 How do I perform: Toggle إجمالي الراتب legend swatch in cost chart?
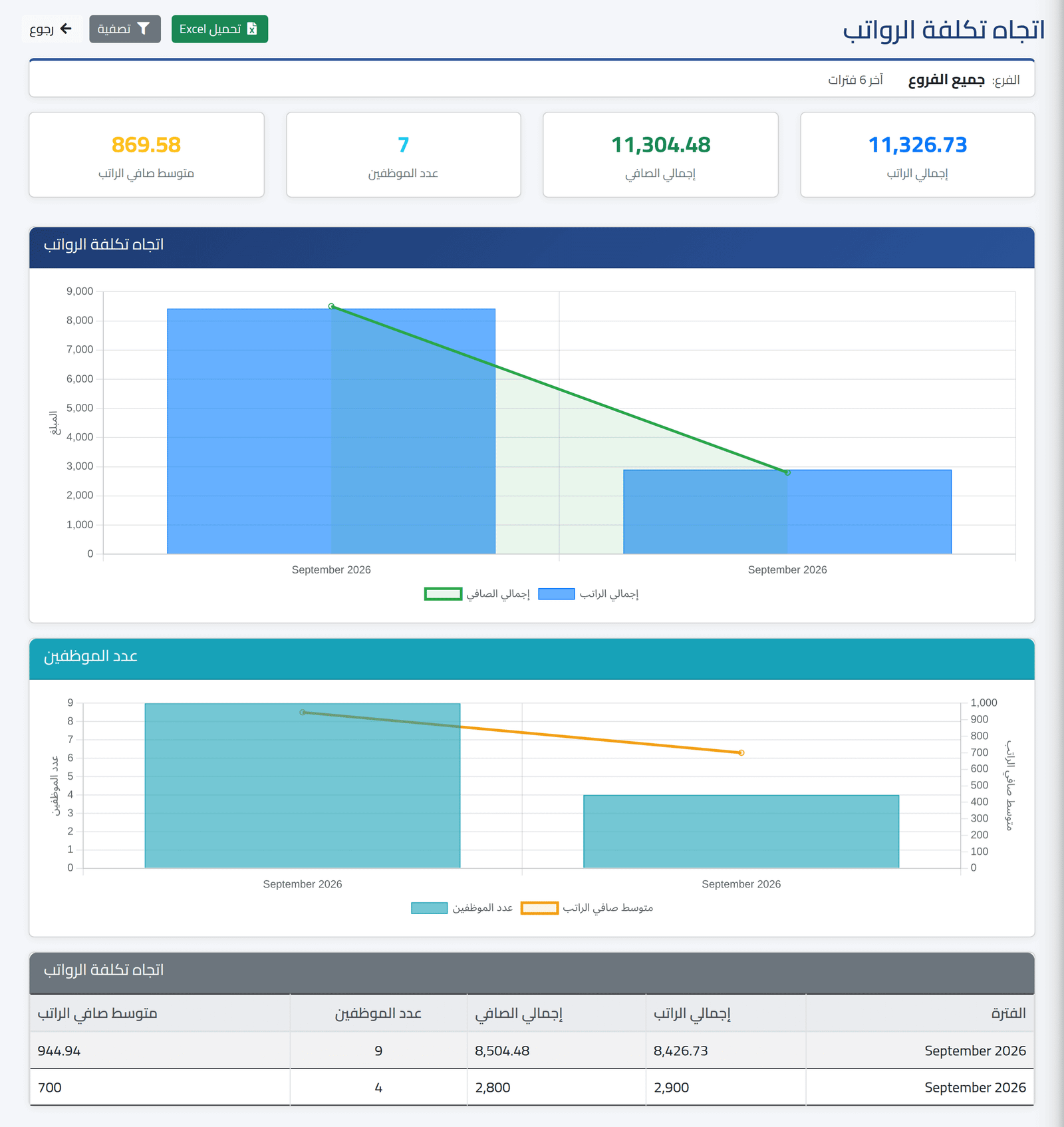557,594
